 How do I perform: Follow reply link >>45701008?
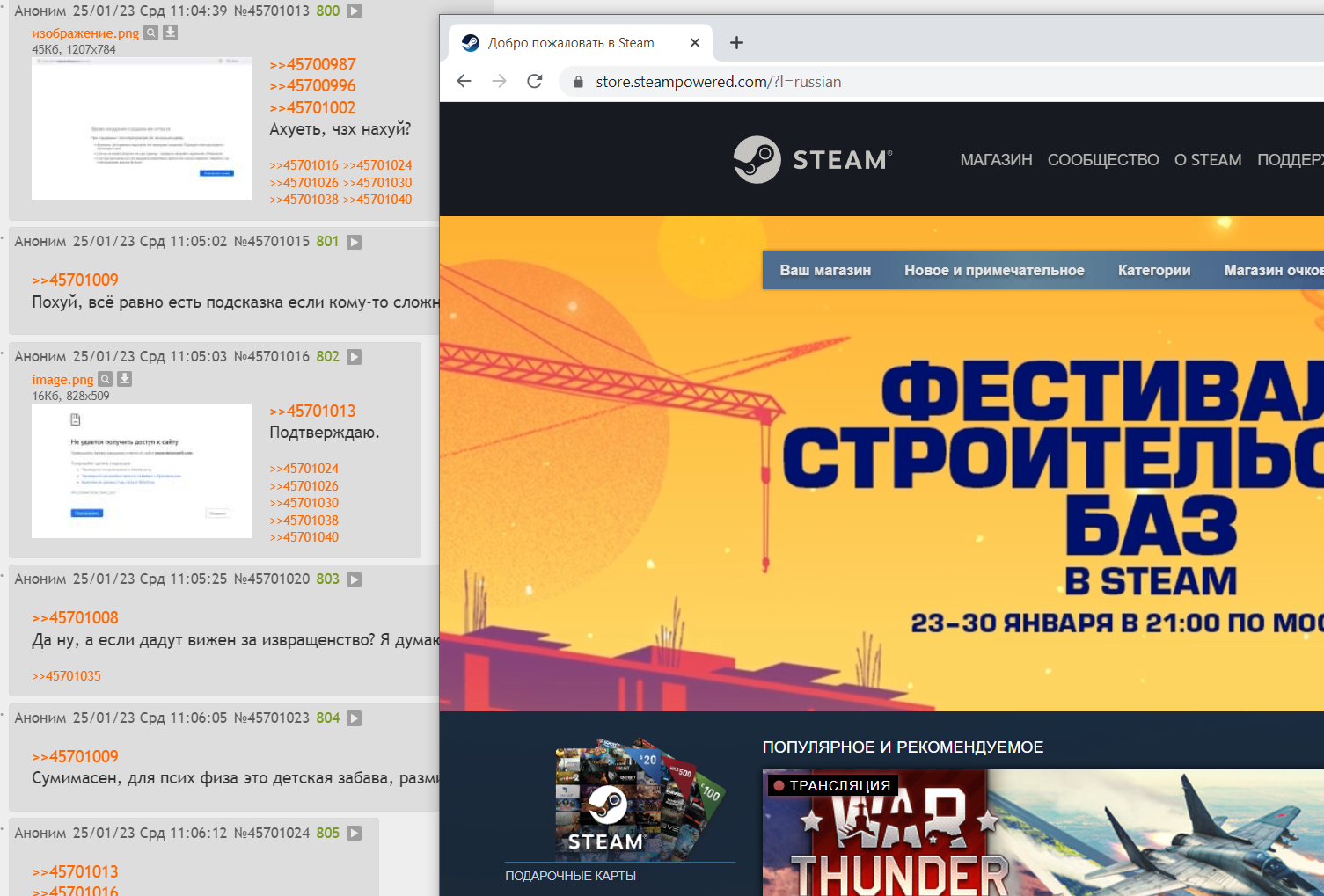click(75, 617)
